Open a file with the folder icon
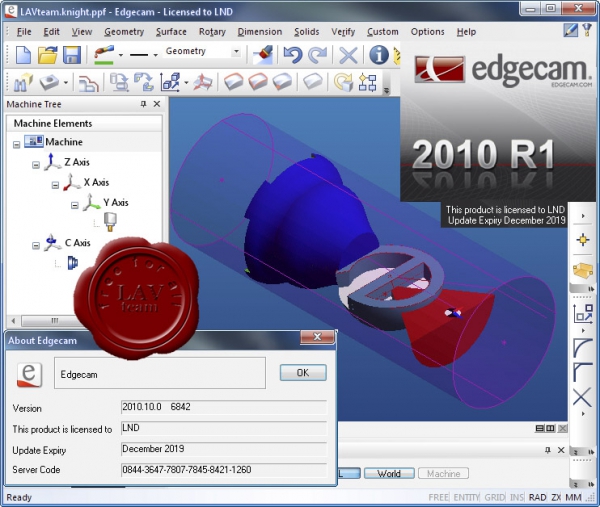Image resolution: width=600 pixels, height=507 pixels. pos(47,55)
